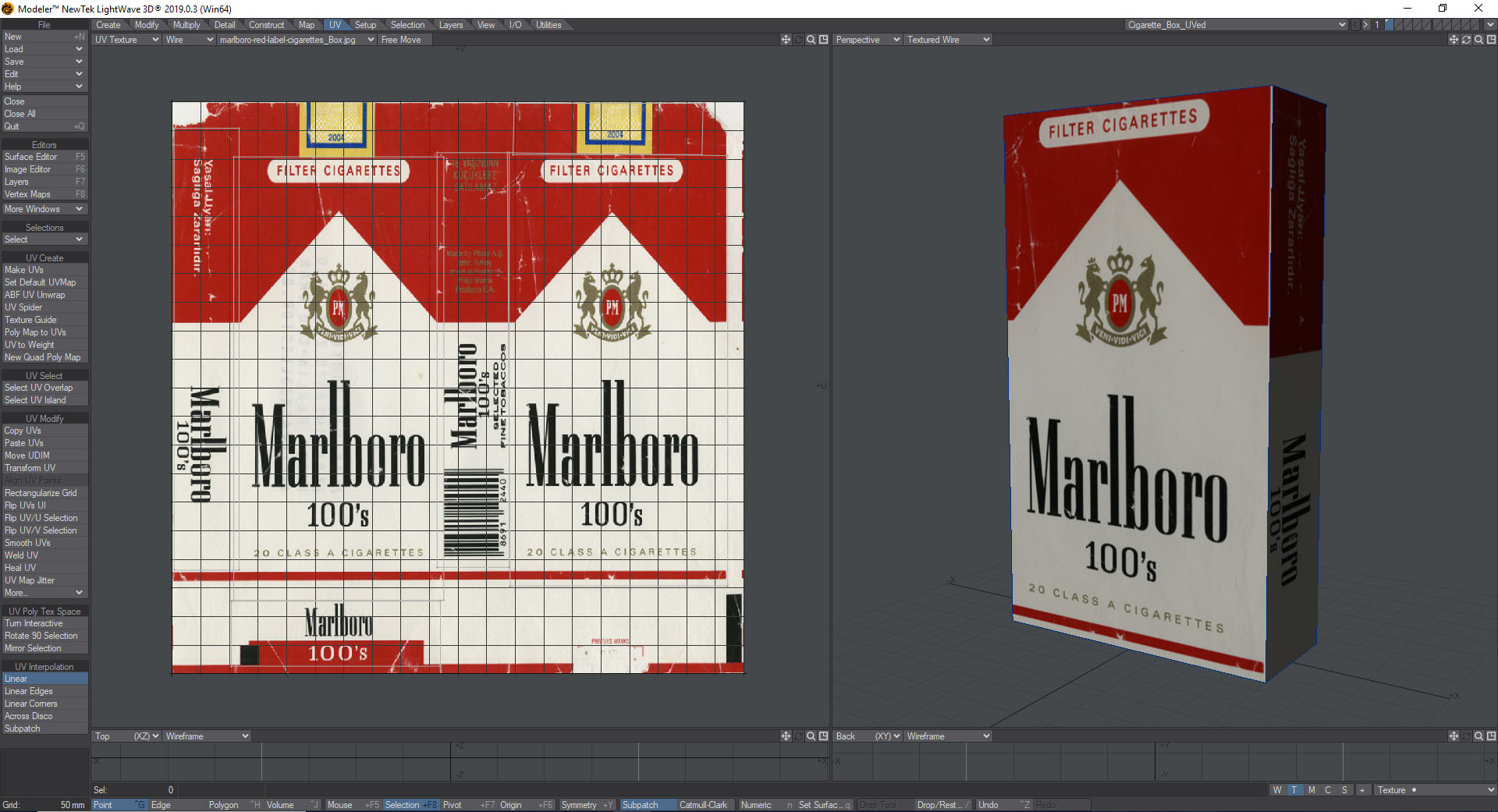
Task: Open the Perspective view type dropdown
Action: [x=867, y=40]
